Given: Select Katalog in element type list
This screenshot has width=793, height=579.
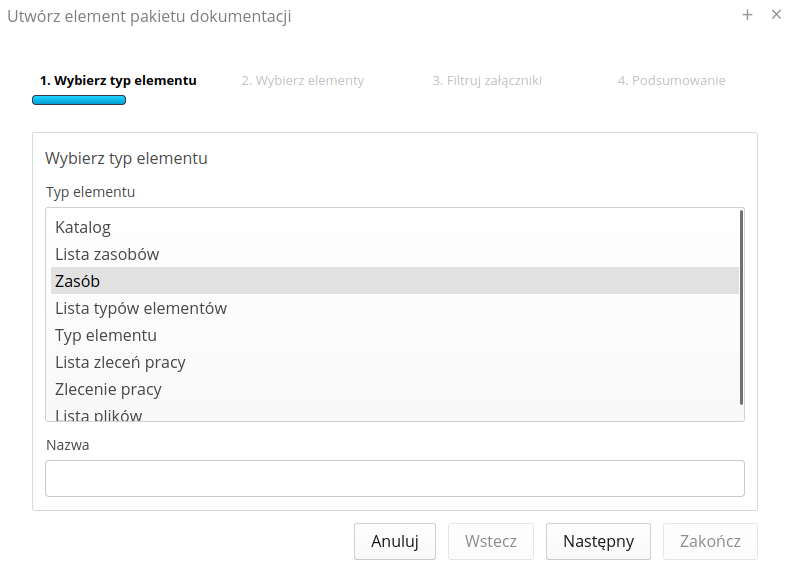Looking at the screenshot, I should pos(83,227).
